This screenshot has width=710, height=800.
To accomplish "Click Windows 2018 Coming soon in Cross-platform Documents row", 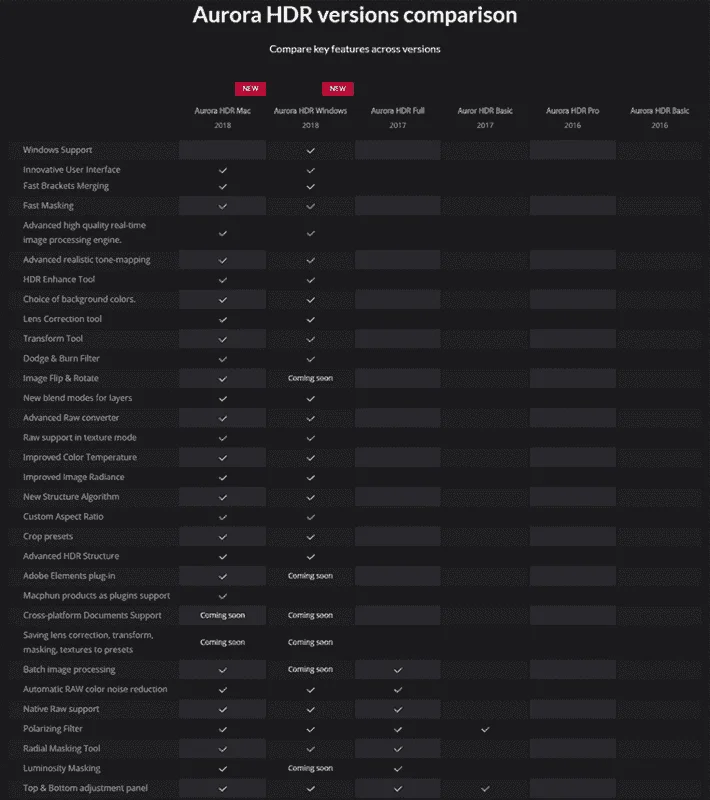I will point(310,615).
